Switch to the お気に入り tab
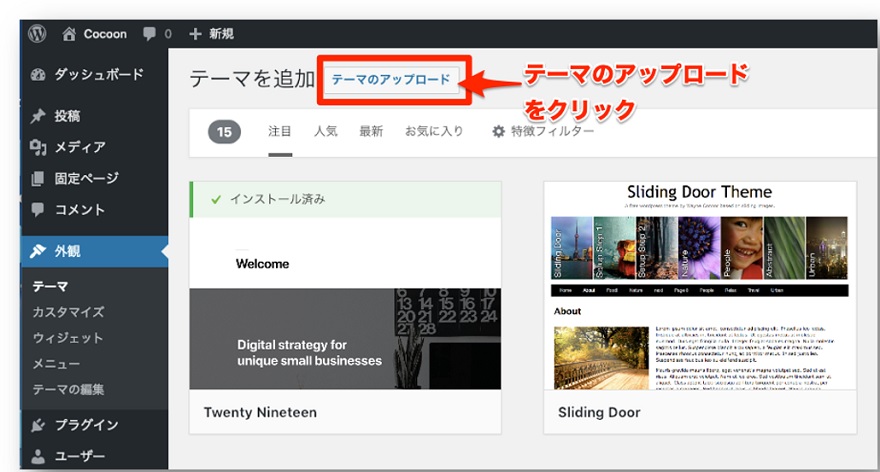The image size is (880, 472). (434, 132)
